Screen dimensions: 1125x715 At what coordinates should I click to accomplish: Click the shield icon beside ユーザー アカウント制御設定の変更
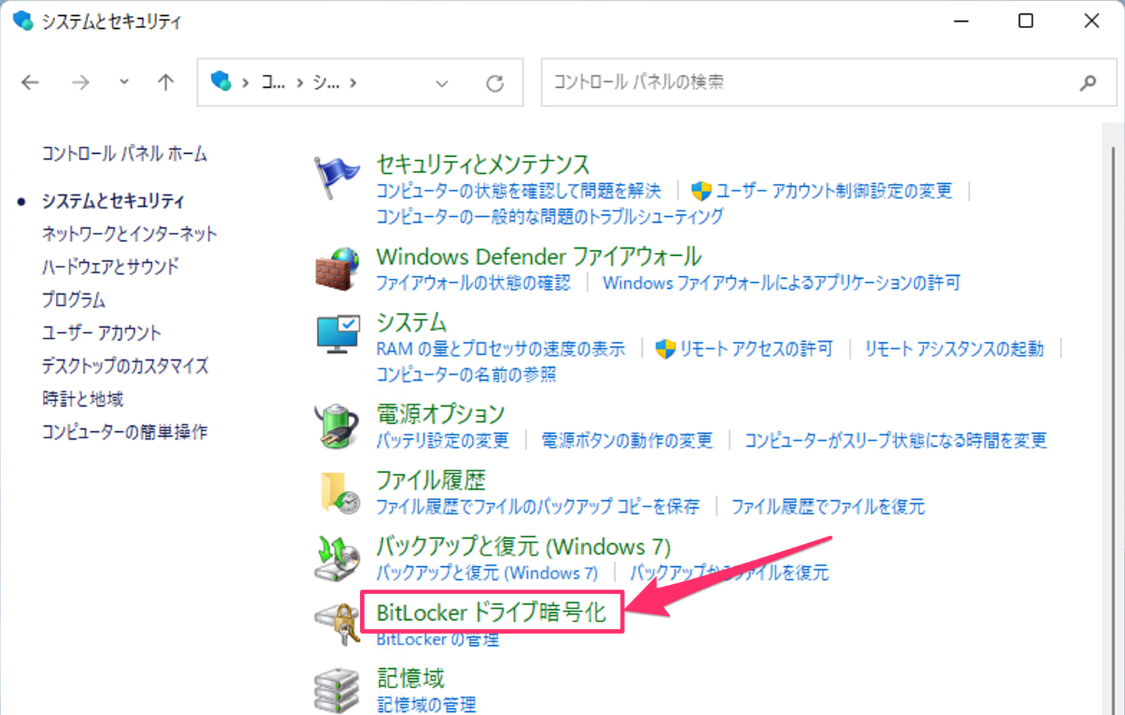701,191
